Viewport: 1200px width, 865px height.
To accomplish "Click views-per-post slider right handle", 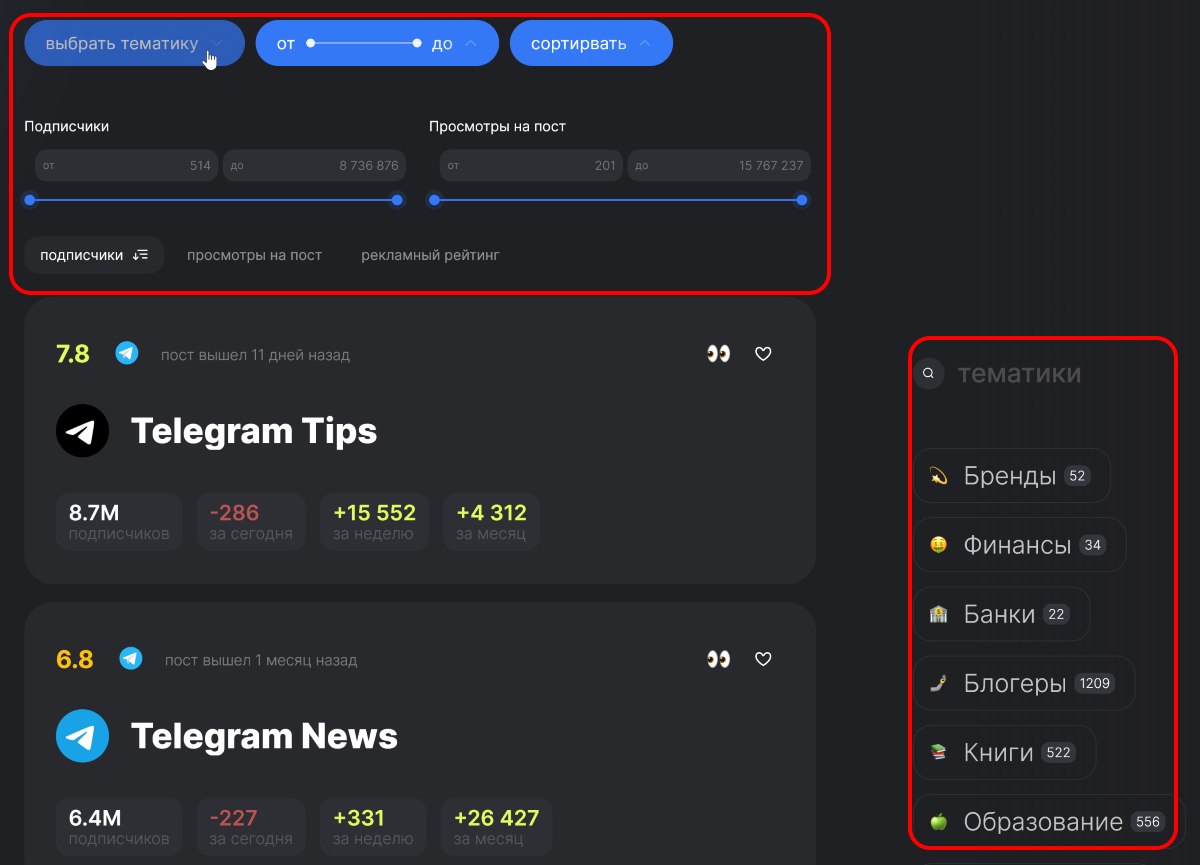I will [x=802, y=200].
